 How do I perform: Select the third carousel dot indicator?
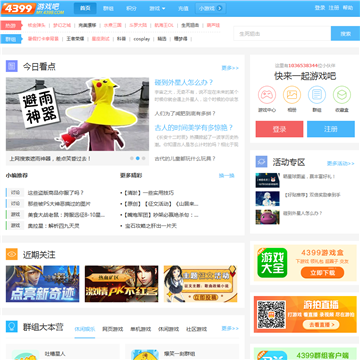pos(144,158)
